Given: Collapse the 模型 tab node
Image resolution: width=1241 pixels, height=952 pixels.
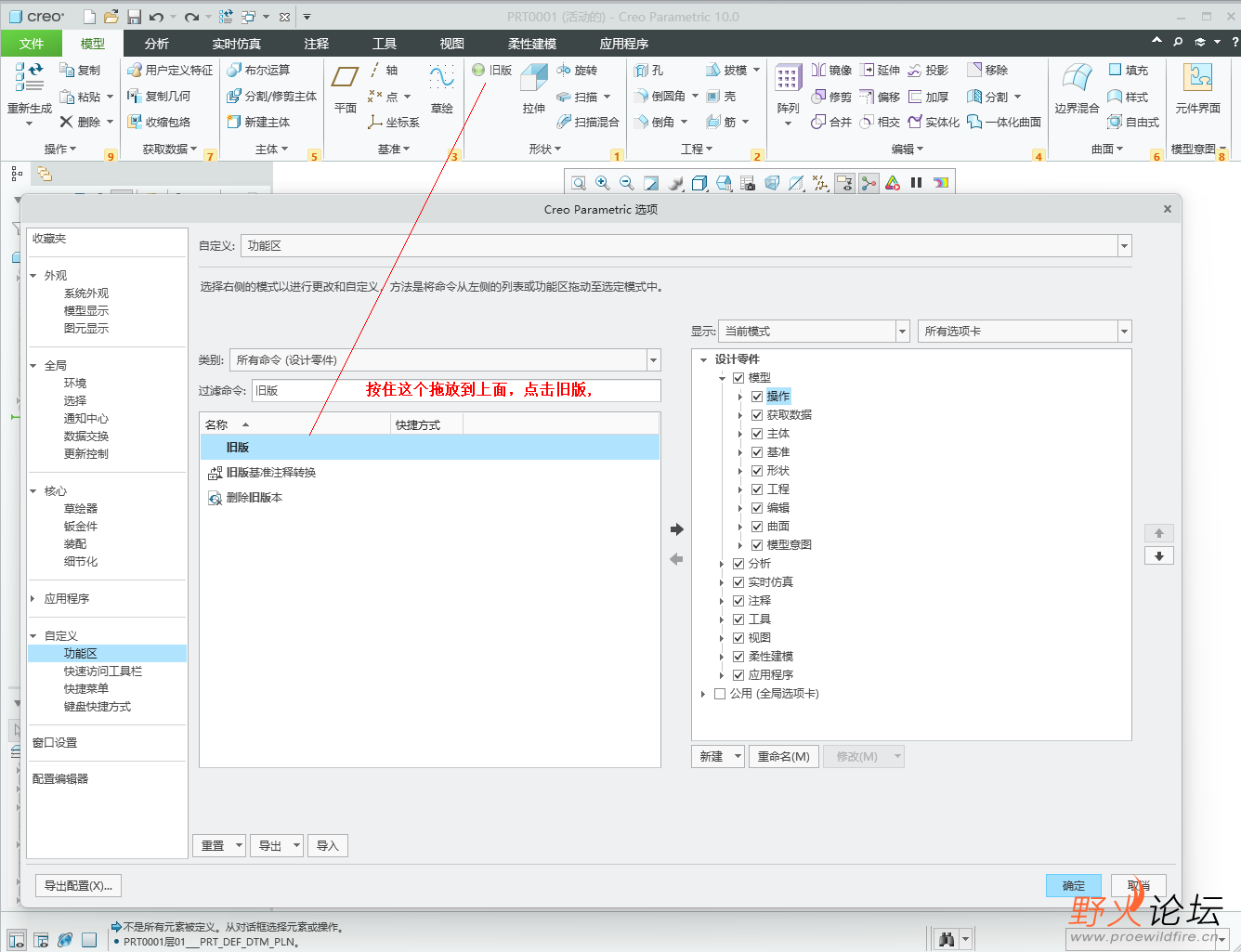Looking at the screenshot, I should [x=722, y=378].
